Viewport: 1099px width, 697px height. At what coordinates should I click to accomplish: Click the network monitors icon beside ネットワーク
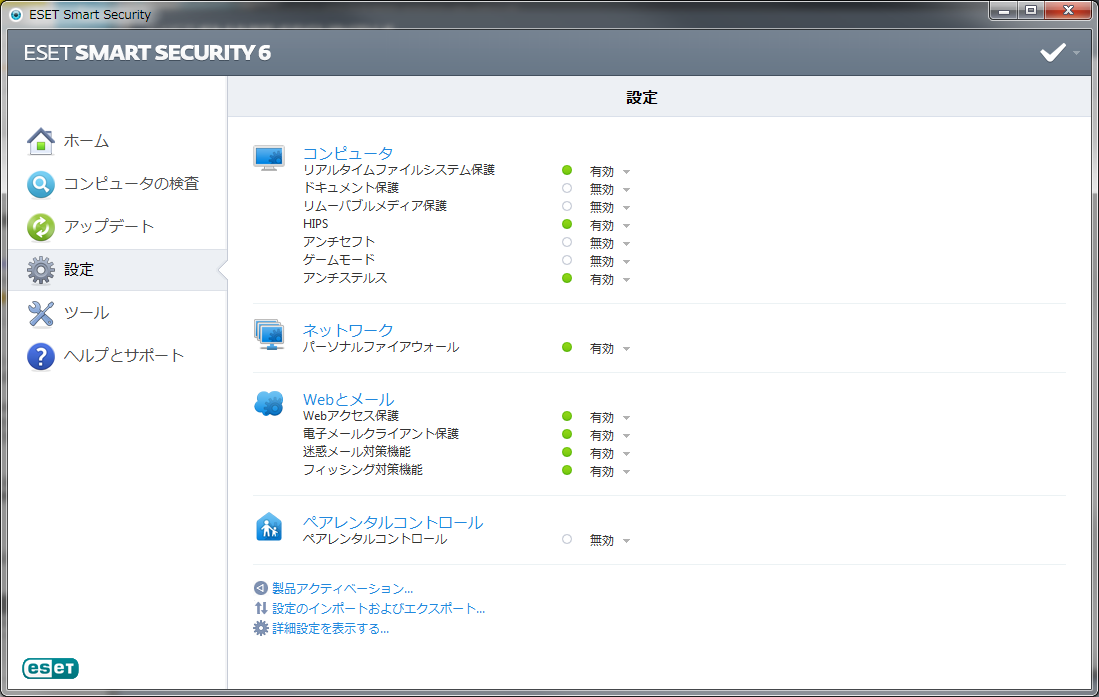point(269,334)
